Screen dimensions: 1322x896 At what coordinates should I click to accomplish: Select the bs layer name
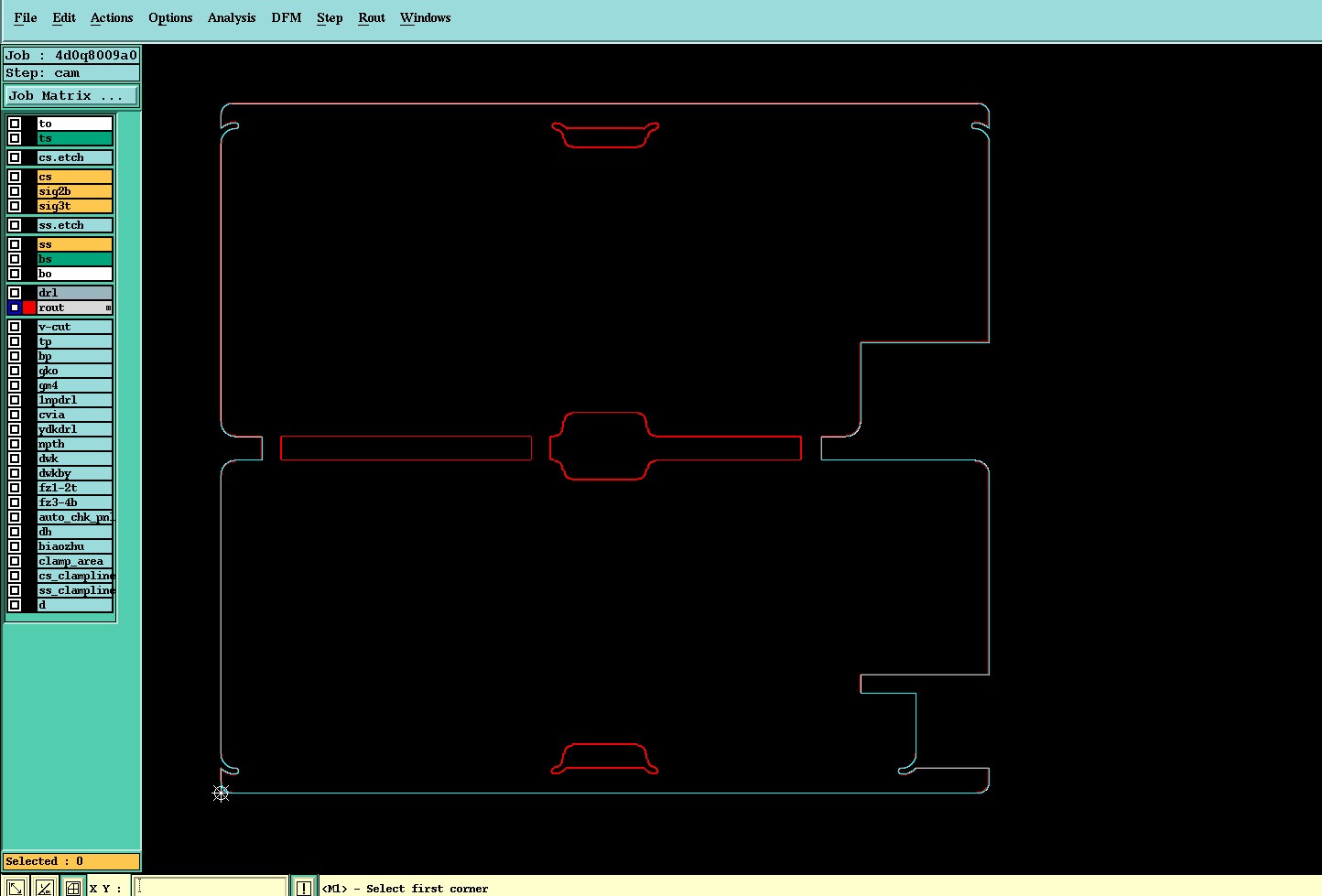click(74, 259)
